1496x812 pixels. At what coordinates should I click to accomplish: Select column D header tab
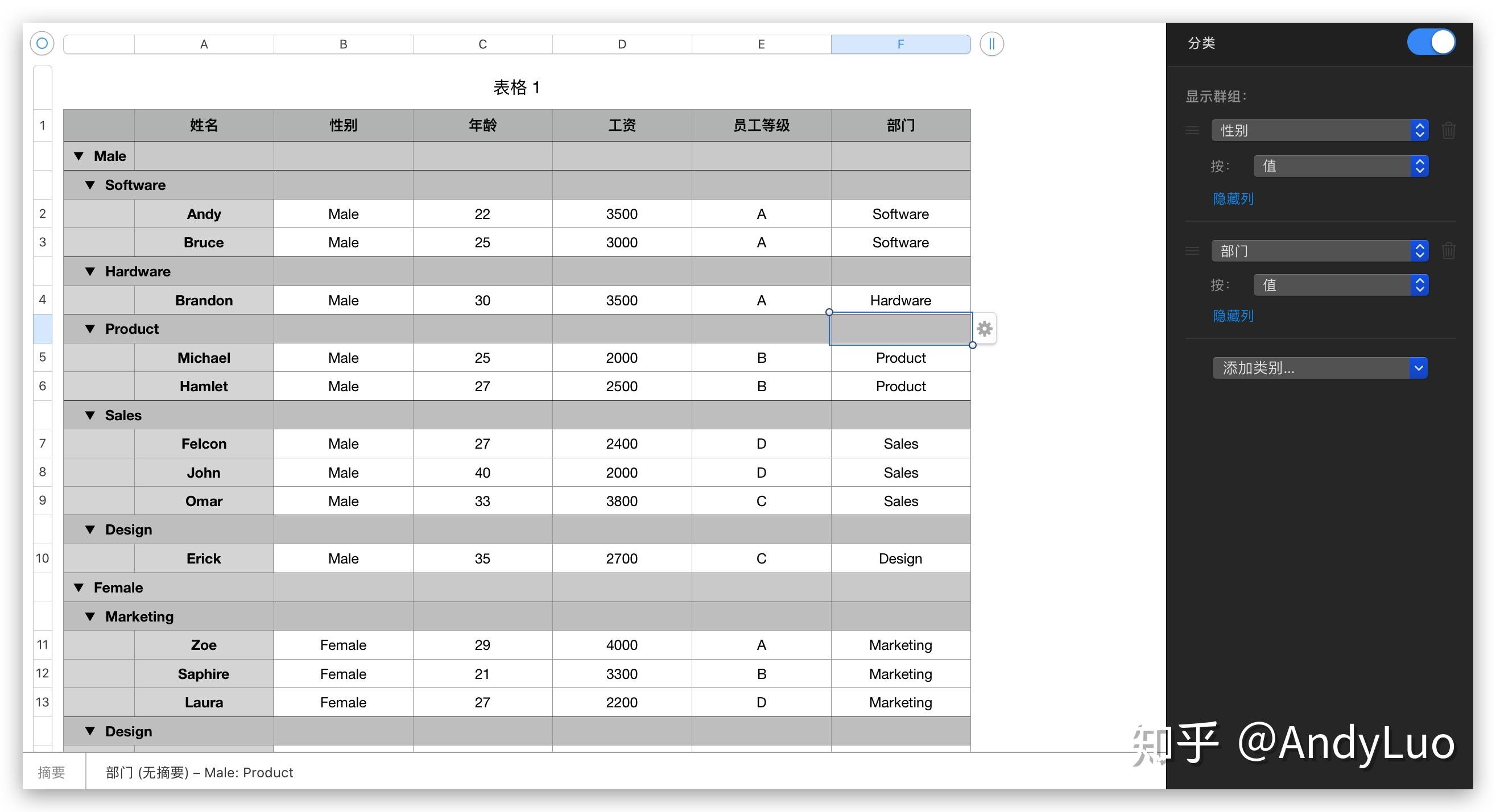click(622, 44)
